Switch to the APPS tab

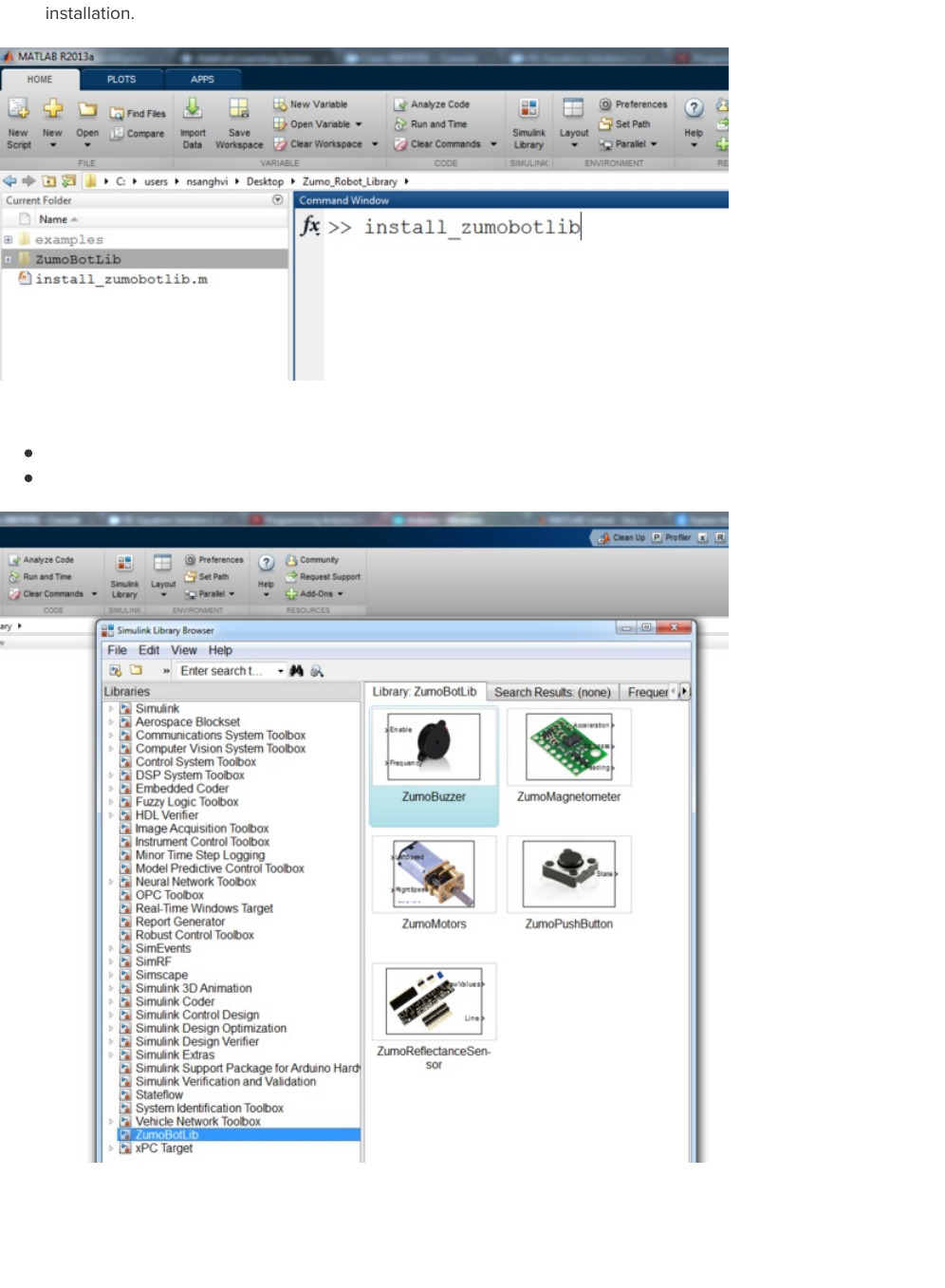pyautogui.click(x=202, y=80)
